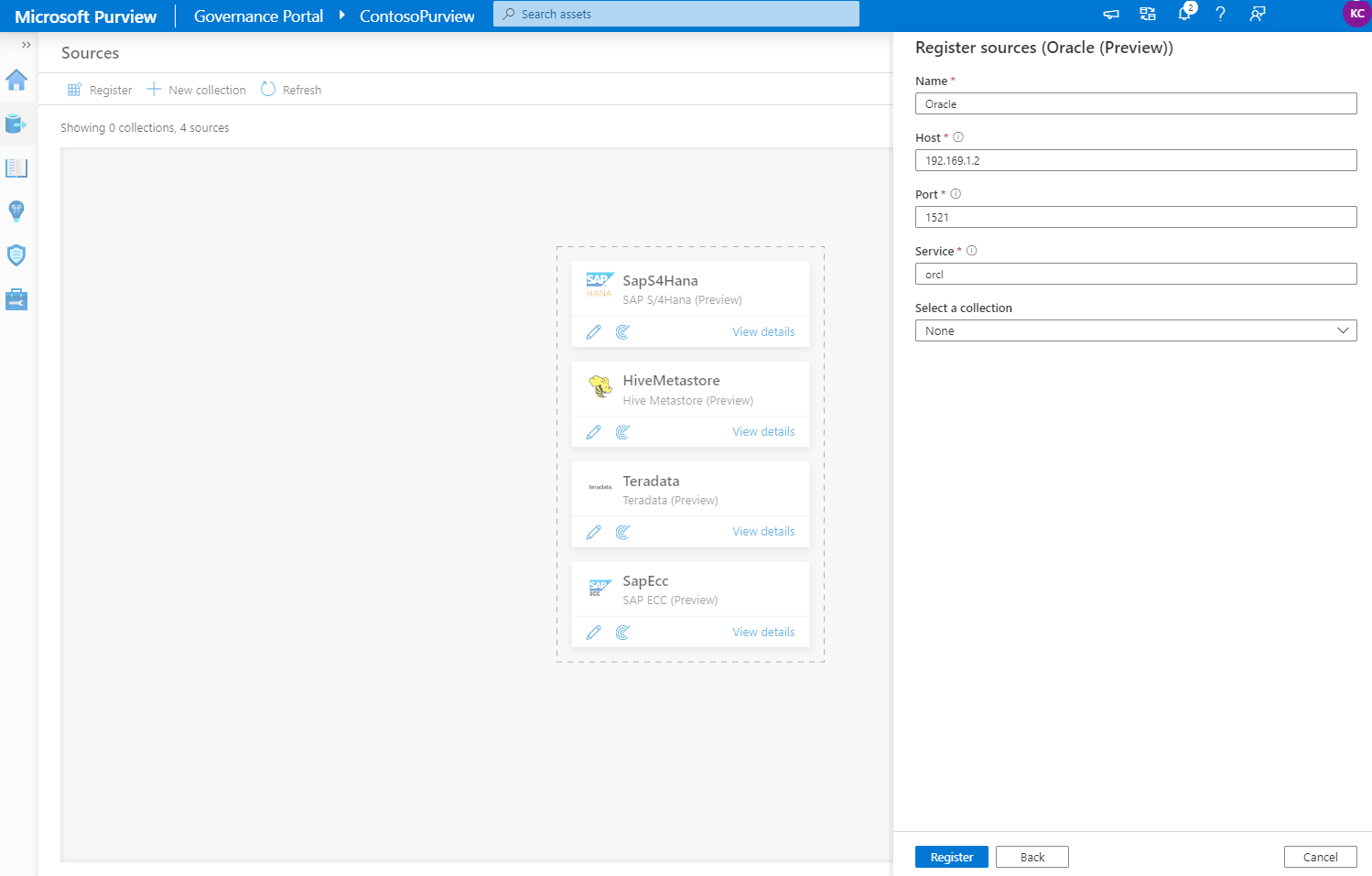Click the Hive bee logo thumbnail

pyautogui.click(x=600, y=386)
